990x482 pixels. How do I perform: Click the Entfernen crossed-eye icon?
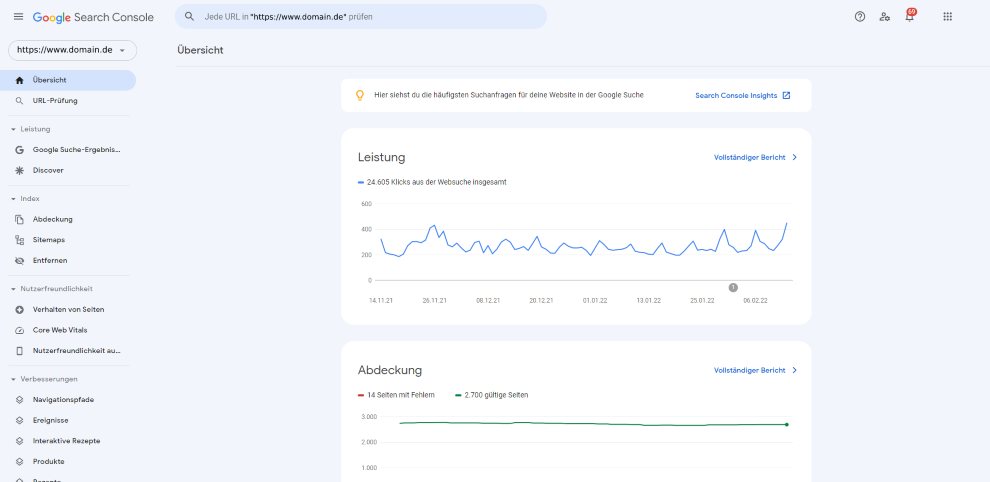20,260
